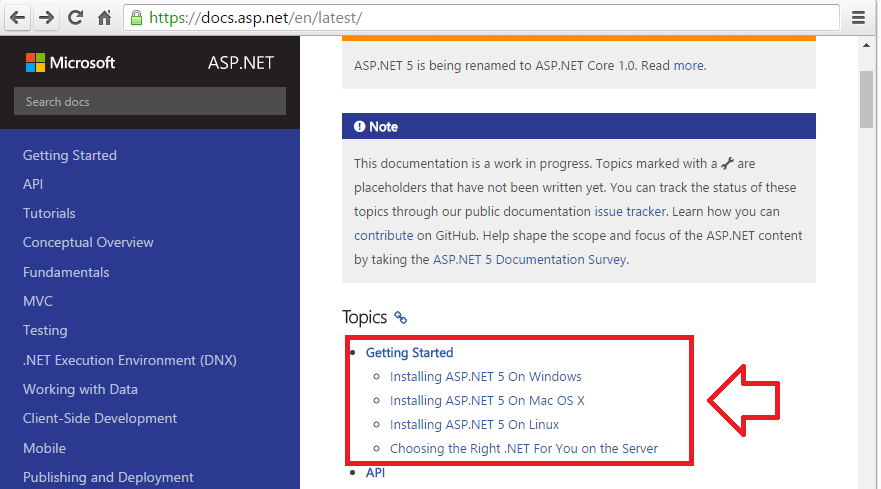Open the API topic link
This screenshot has height=489, width=881.
tap(375, 473)
